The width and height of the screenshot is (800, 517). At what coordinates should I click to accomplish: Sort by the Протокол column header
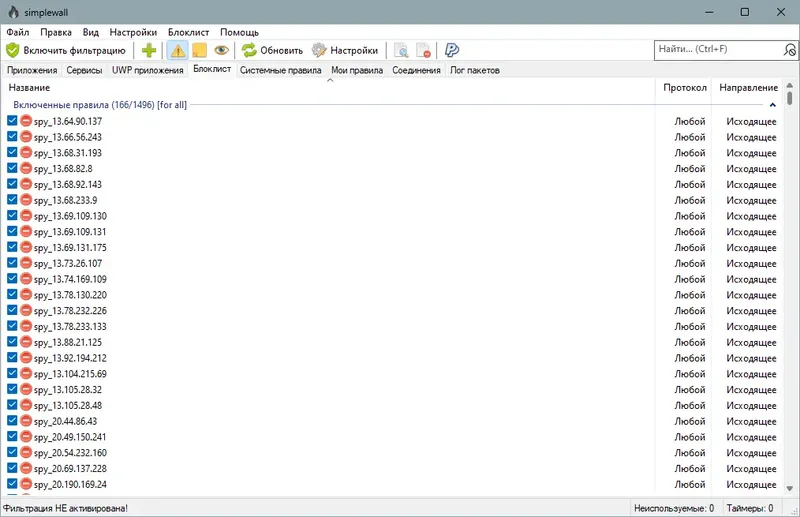pyautogui.click(x=684, y=88)
